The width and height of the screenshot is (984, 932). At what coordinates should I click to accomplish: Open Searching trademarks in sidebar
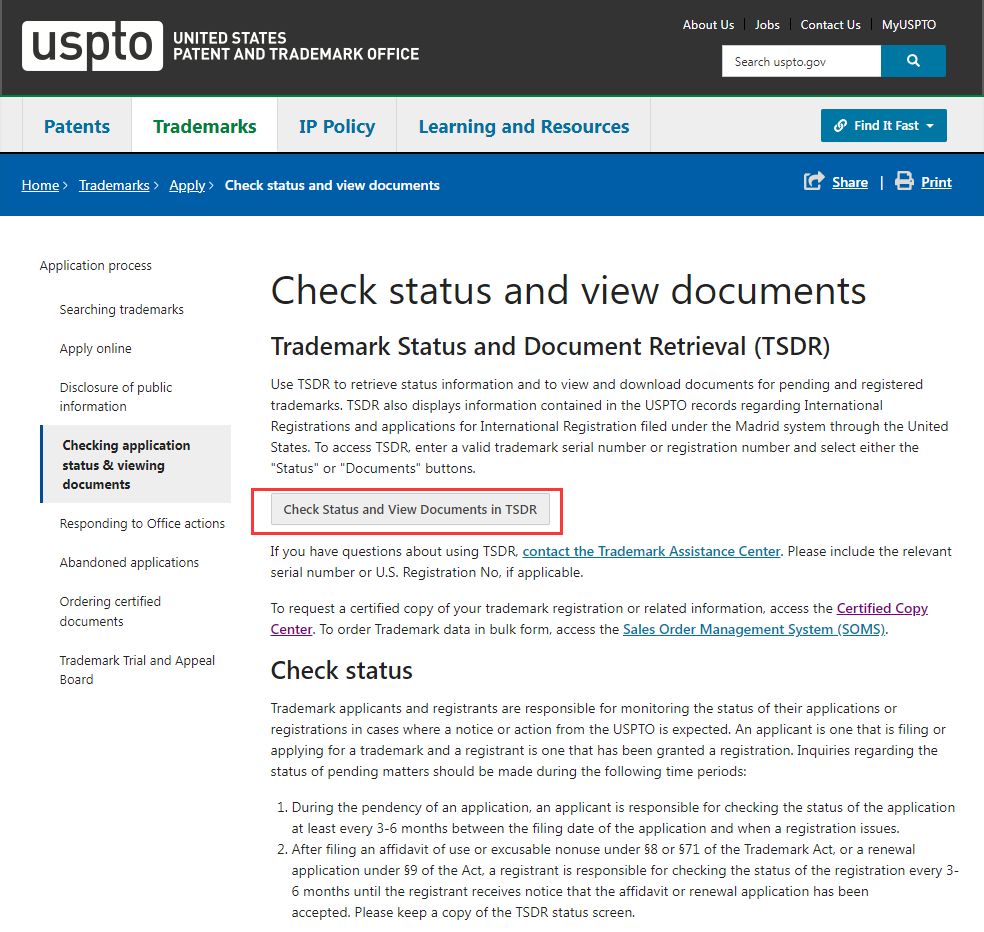[122, 309]
